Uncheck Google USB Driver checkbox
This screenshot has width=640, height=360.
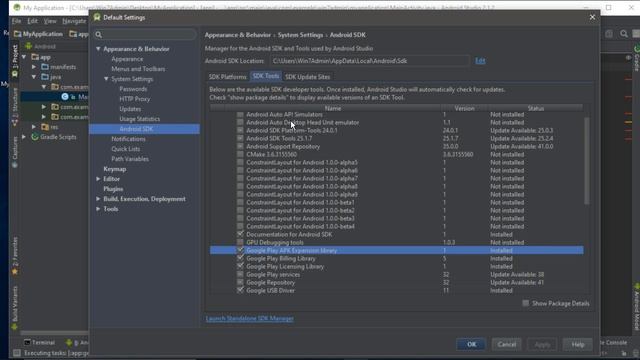(240, 290)
